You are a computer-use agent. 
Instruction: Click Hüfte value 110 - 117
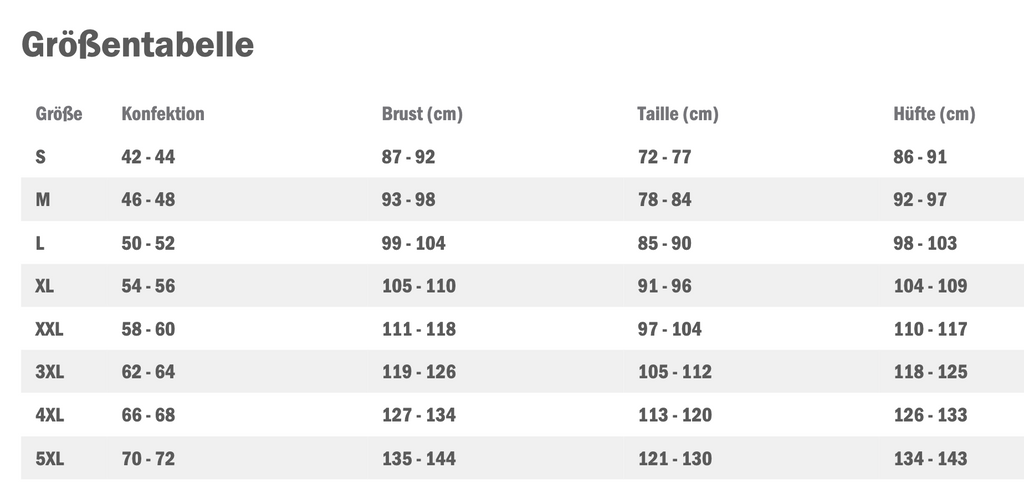pyautogui.click(x=931, y=329)
